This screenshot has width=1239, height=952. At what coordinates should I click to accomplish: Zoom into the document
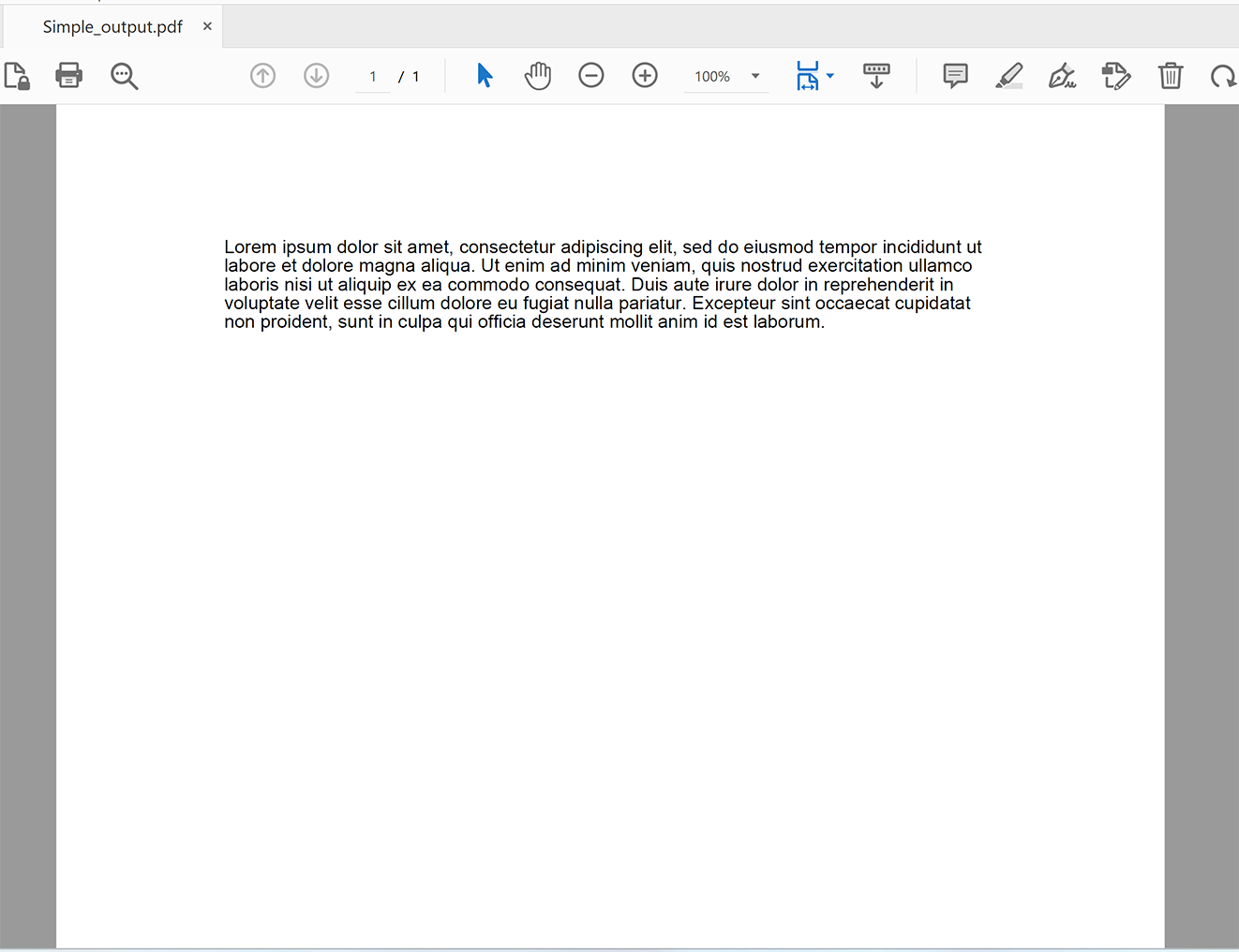(x=645, y=76)
